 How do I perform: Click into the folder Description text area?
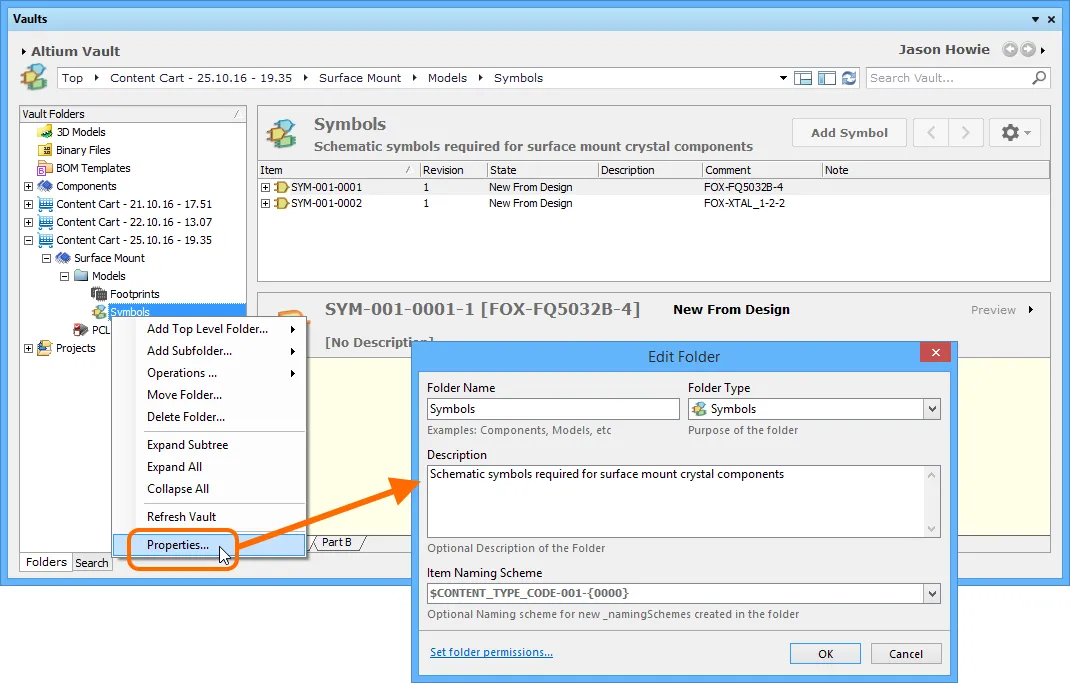point(676,501)
